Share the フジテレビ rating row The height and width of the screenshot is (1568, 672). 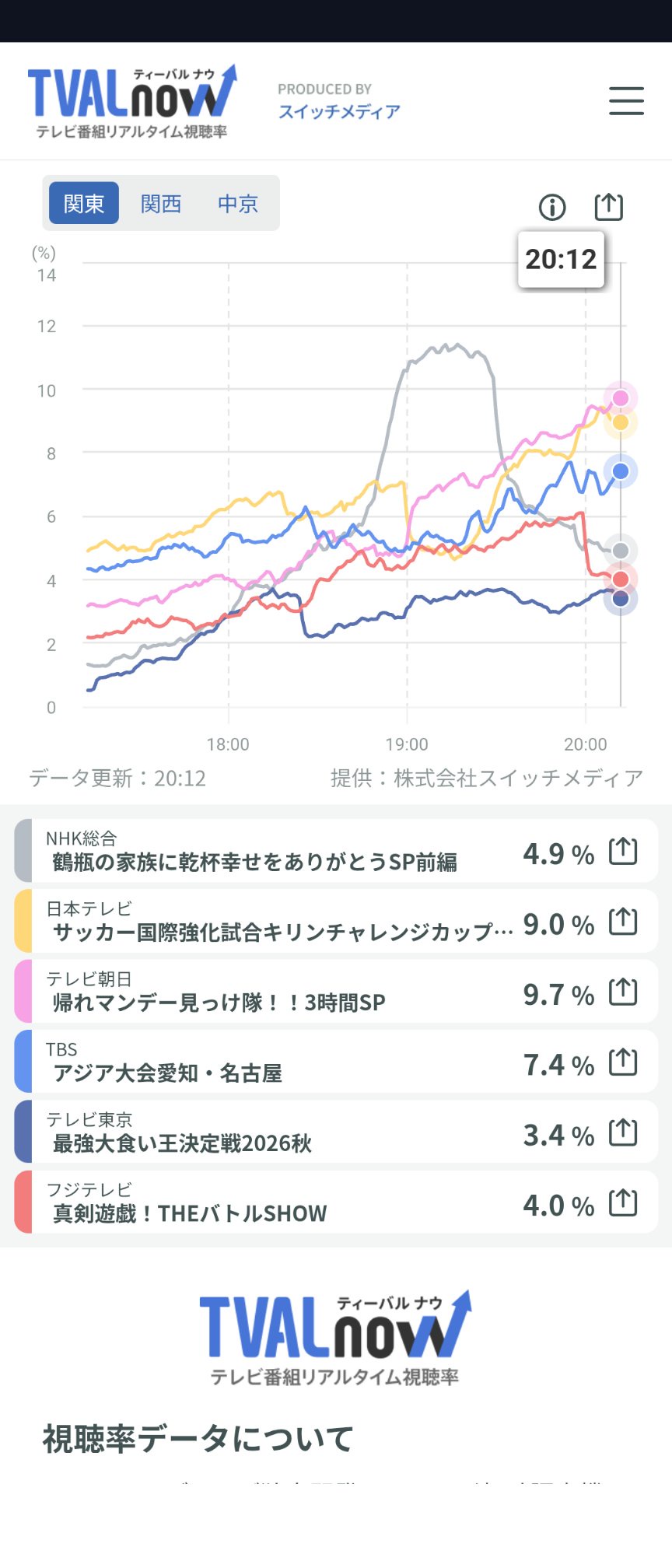pyautogui.click(x=623, y=1202)
